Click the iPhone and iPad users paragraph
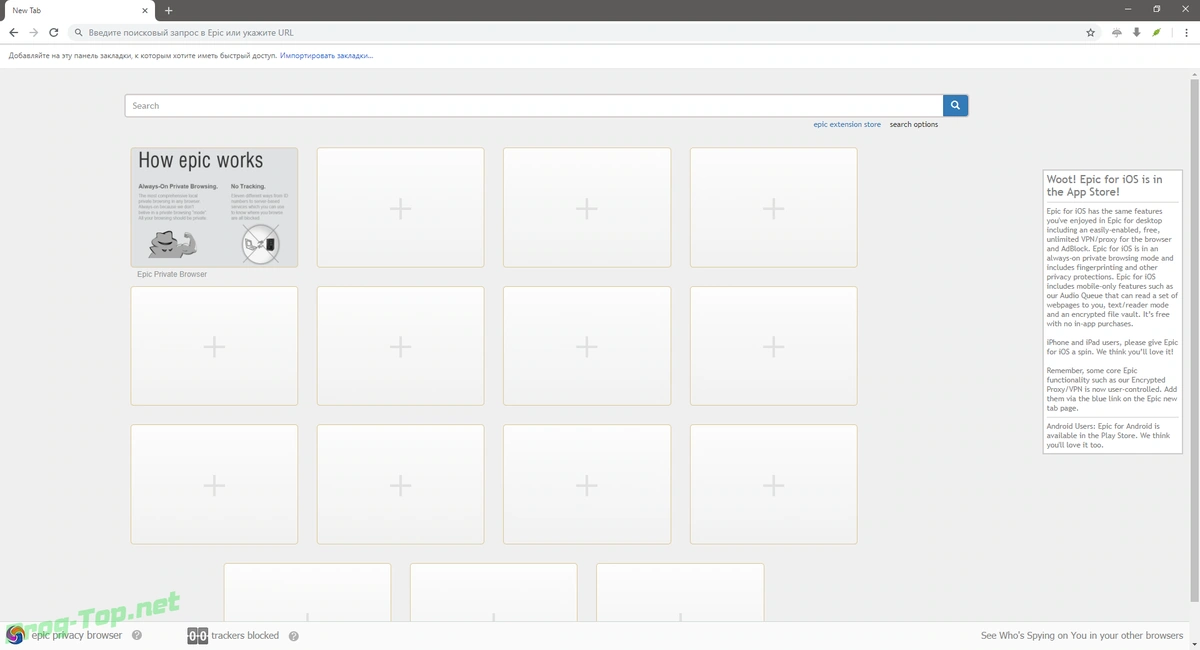The image size is (1200, 650). [1110, 347]
